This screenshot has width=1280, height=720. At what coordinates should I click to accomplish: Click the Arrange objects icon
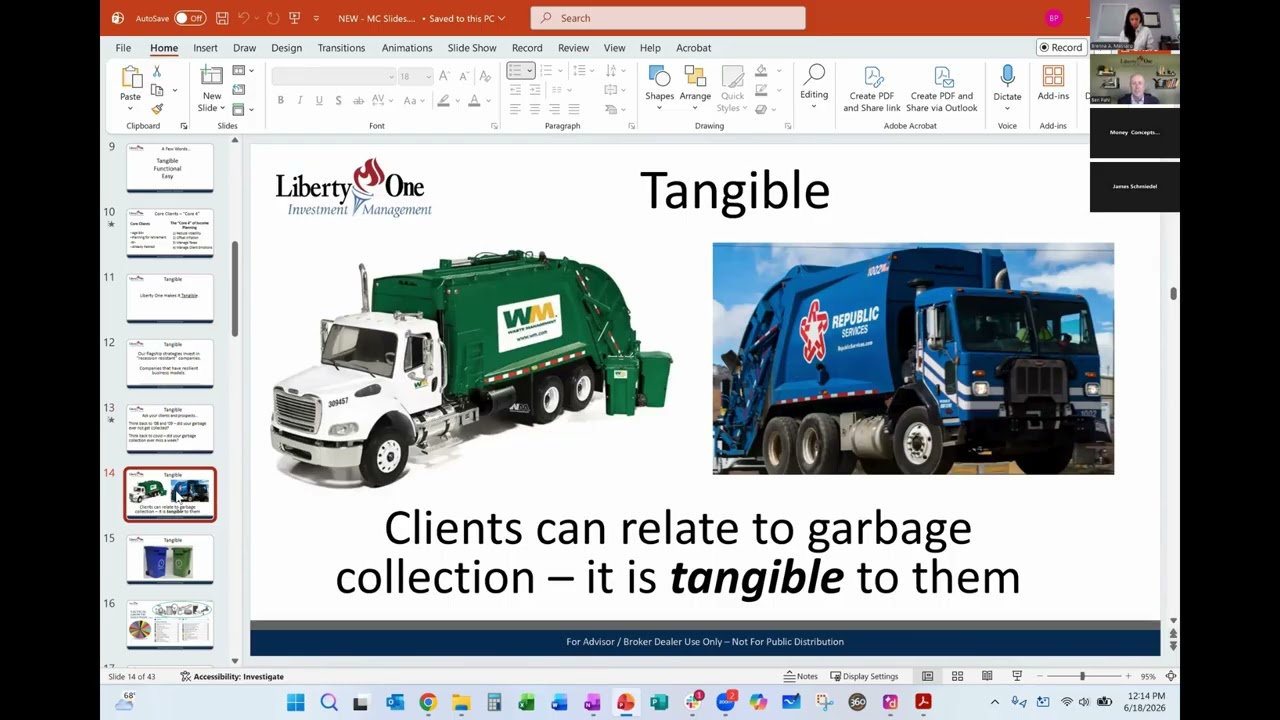pyautogui.click(x=695, y=77)
